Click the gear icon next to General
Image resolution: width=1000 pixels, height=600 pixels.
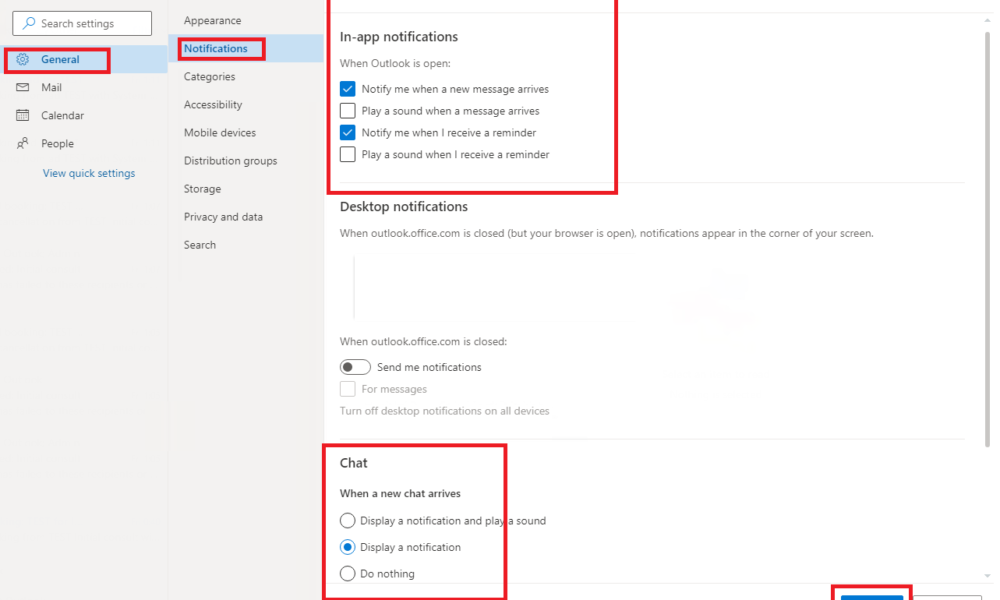(x=23, y=59)
